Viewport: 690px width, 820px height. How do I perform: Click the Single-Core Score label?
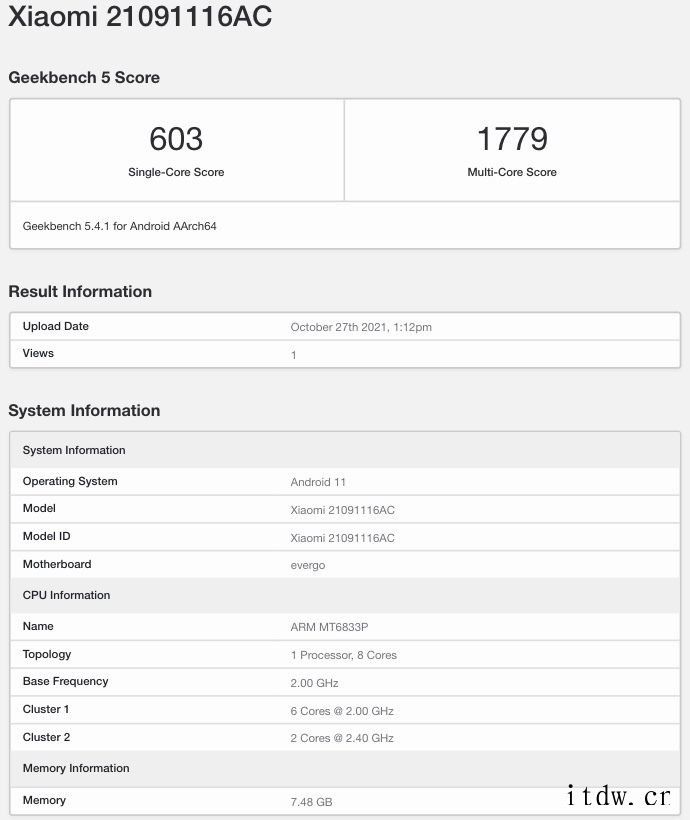point(176,172)
